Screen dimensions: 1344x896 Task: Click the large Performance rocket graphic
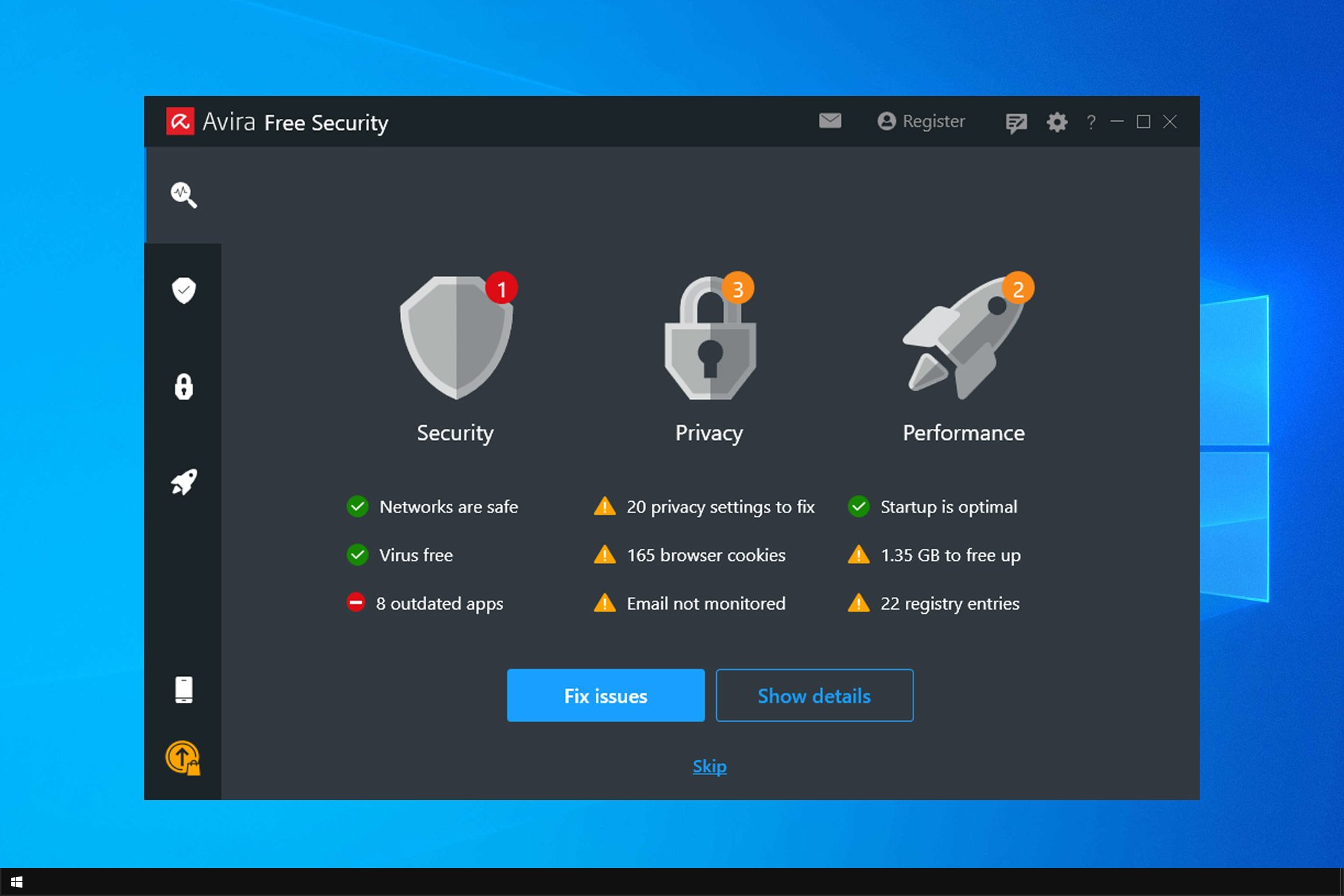[x=965, y=338]
